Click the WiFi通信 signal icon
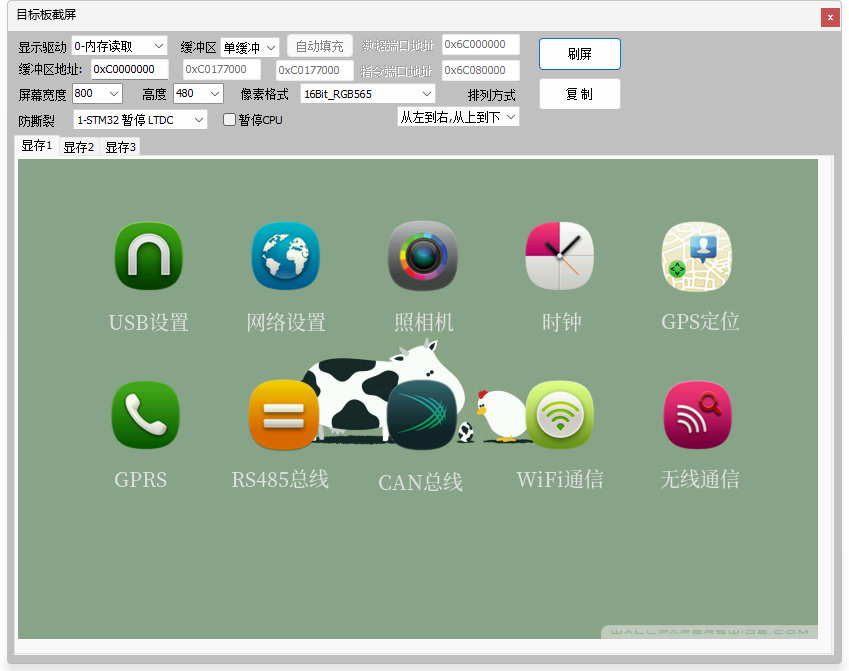This screenshot has width=849, height=671. [560, 415]
